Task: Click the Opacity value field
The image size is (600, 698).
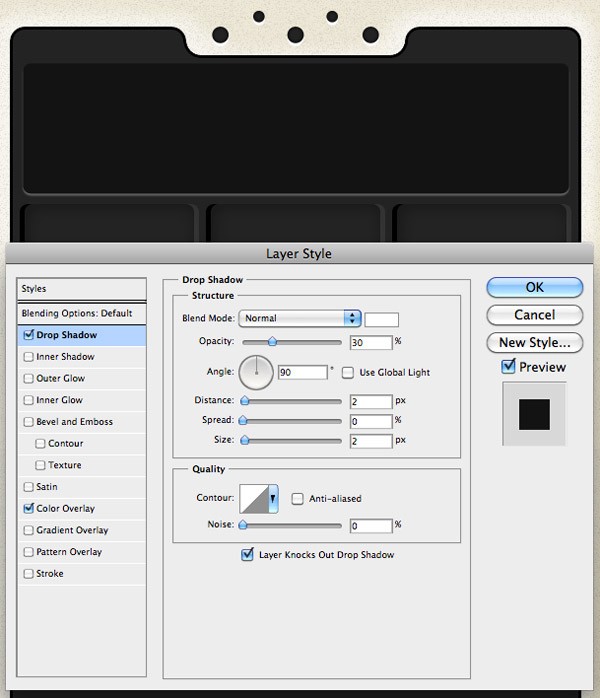Action: [371, 342]
